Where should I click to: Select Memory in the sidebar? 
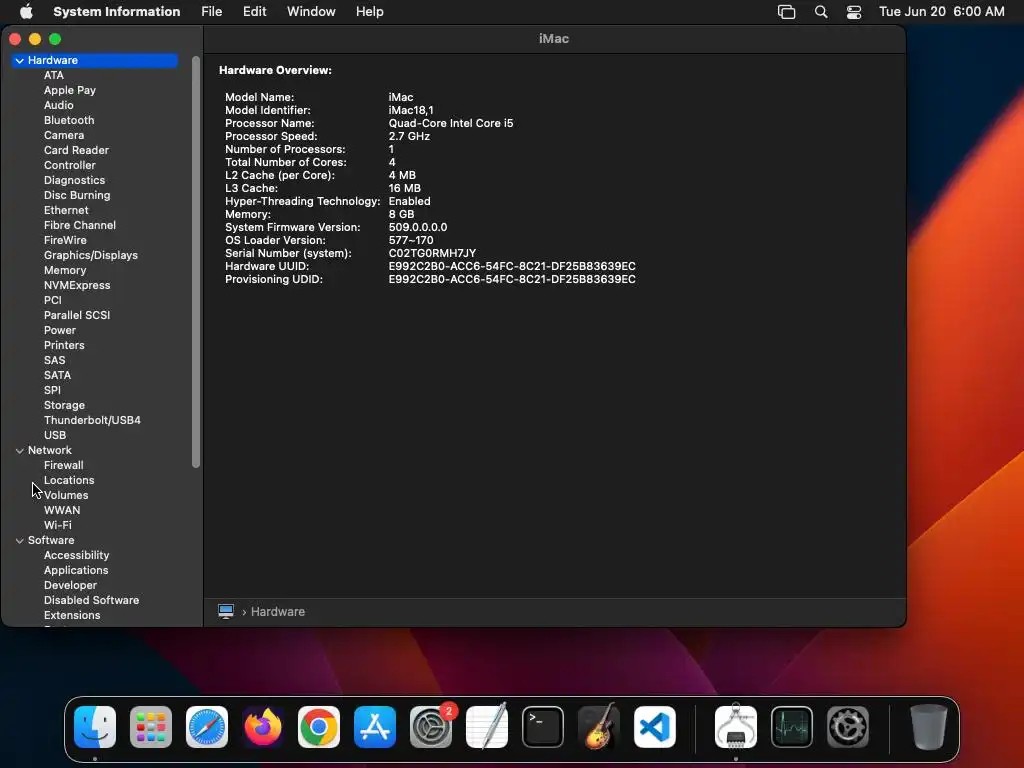pyautogui.click(x=65, y=270)
